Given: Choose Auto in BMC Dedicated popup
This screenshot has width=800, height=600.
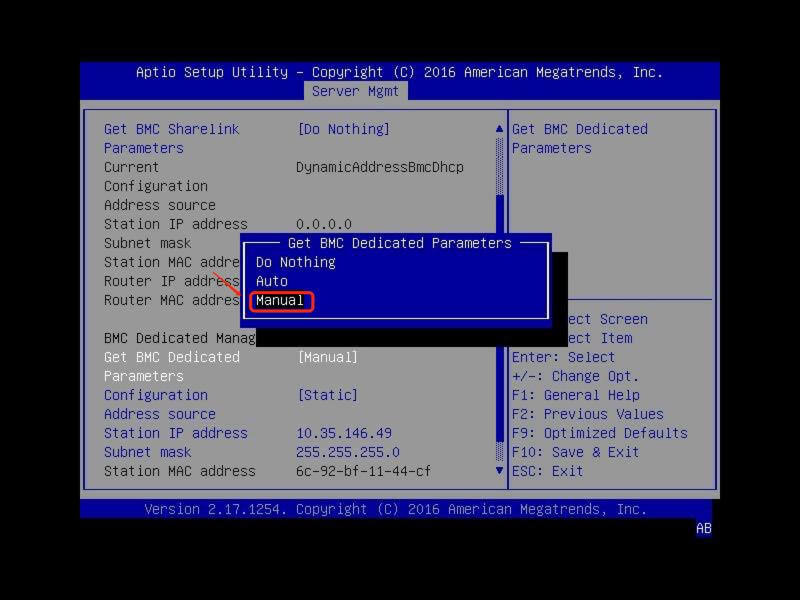Looking at the screenshot, I should point(272,281).
